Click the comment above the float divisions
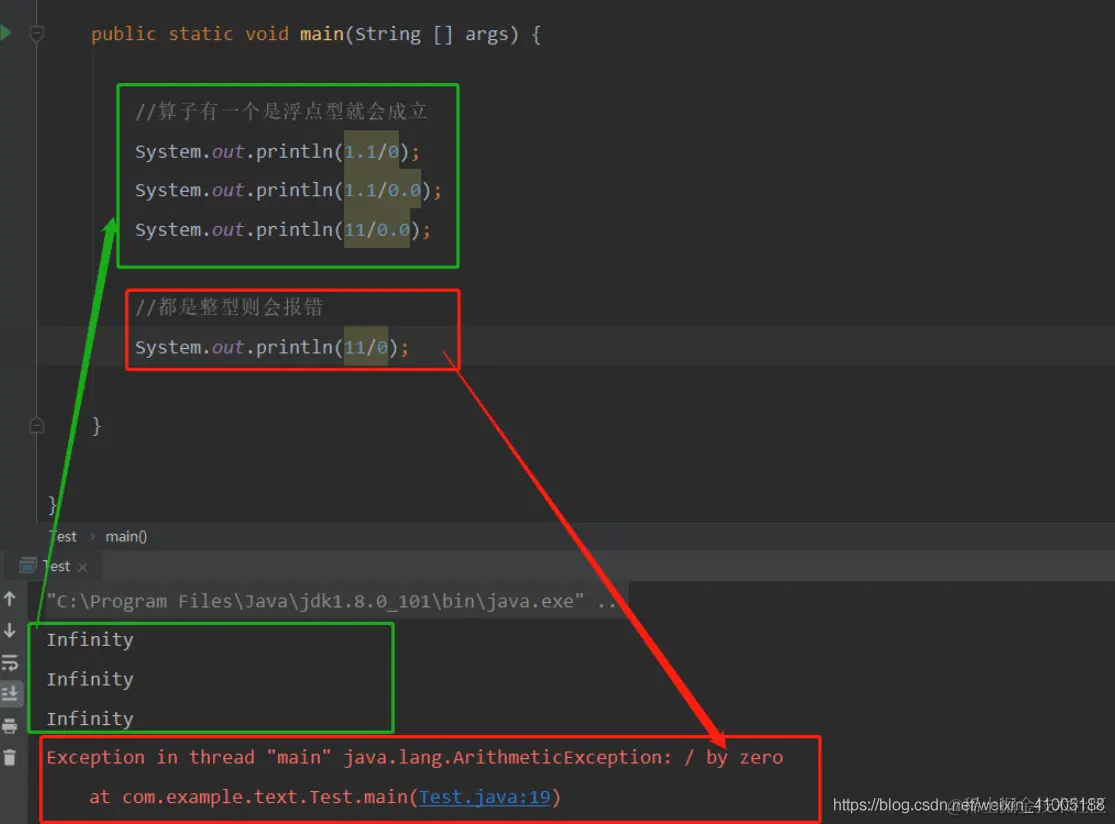 [281, 111]
